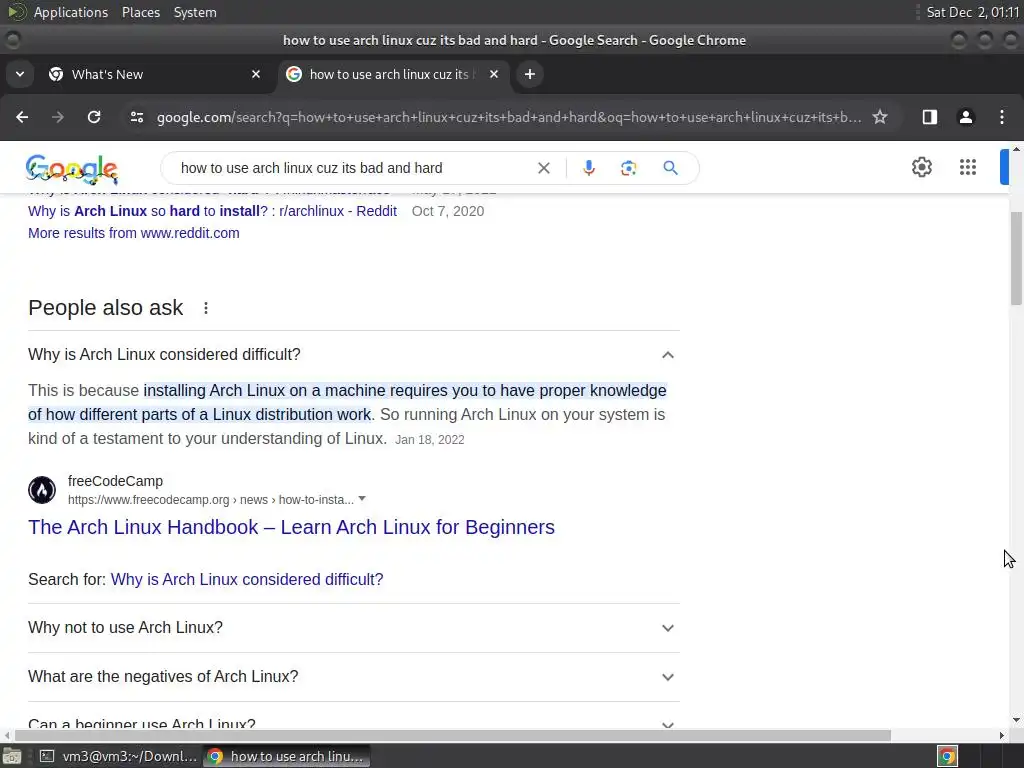Click the 'People also ask' heading
Screen dimensions: 1024x768
pyautogui.click(x=106, y=308)
